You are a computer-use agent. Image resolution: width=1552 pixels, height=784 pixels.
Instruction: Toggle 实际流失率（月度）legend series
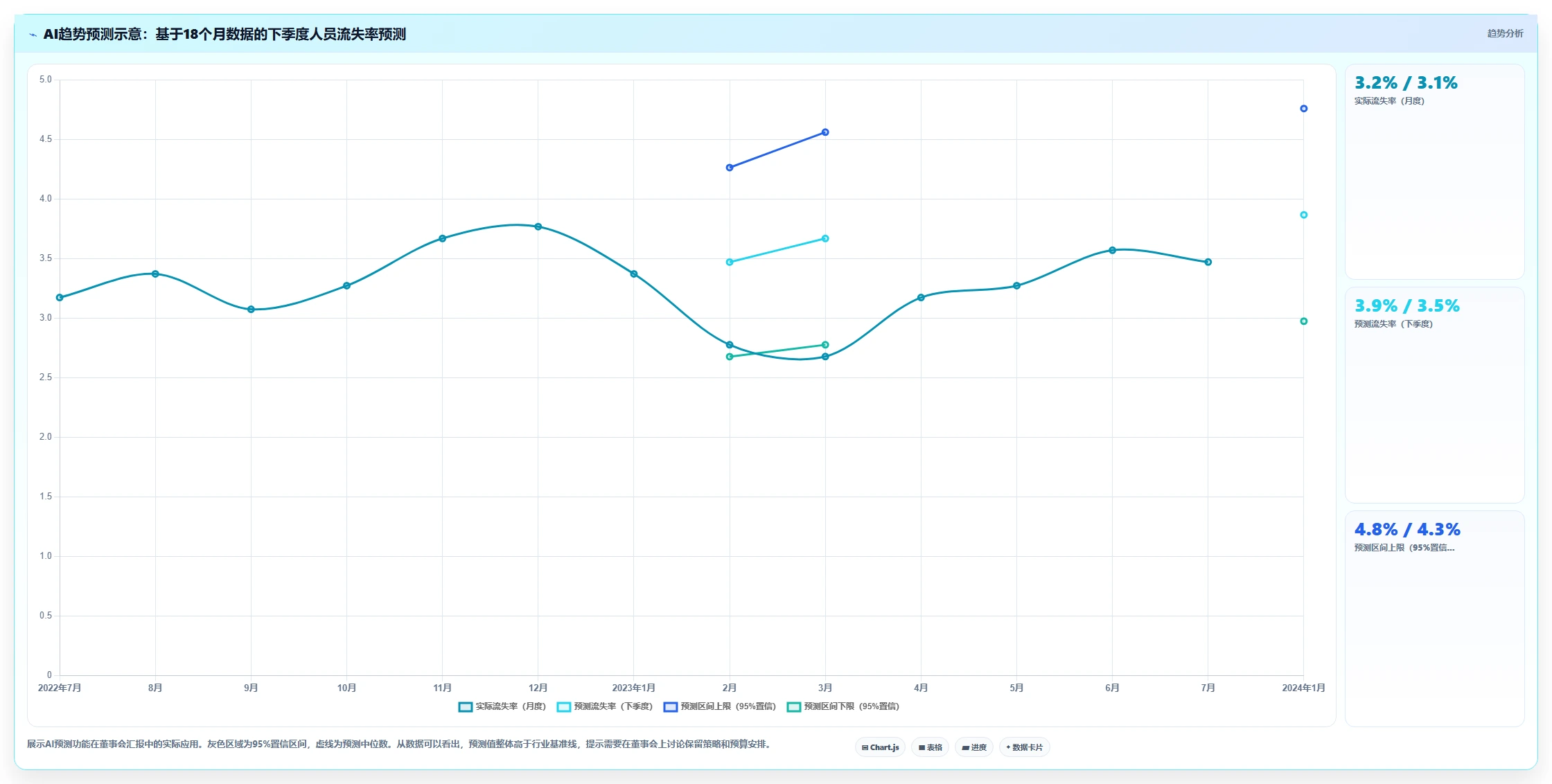coord(502,706)
